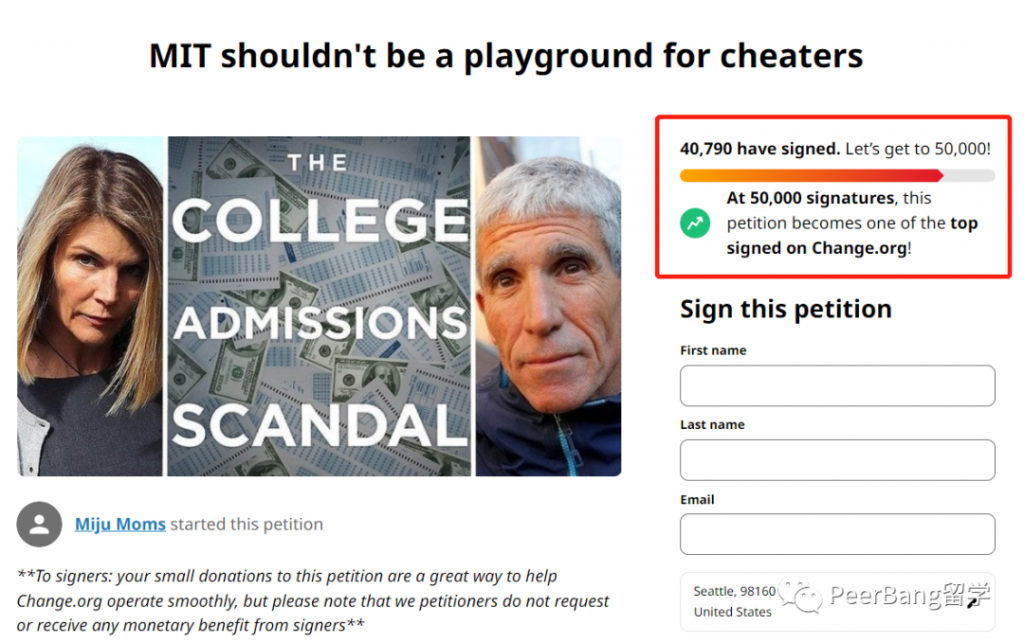The width and height of the screenshot is (1024, 643).
Task: Click the orange signature progress bar
Action: click(811, 176)
